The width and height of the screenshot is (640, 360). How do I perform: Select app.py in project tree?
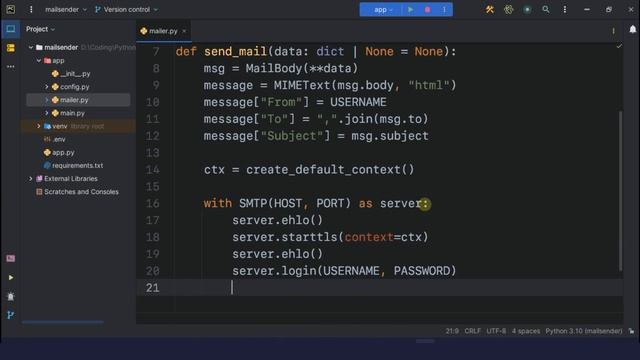coord(59,152)
